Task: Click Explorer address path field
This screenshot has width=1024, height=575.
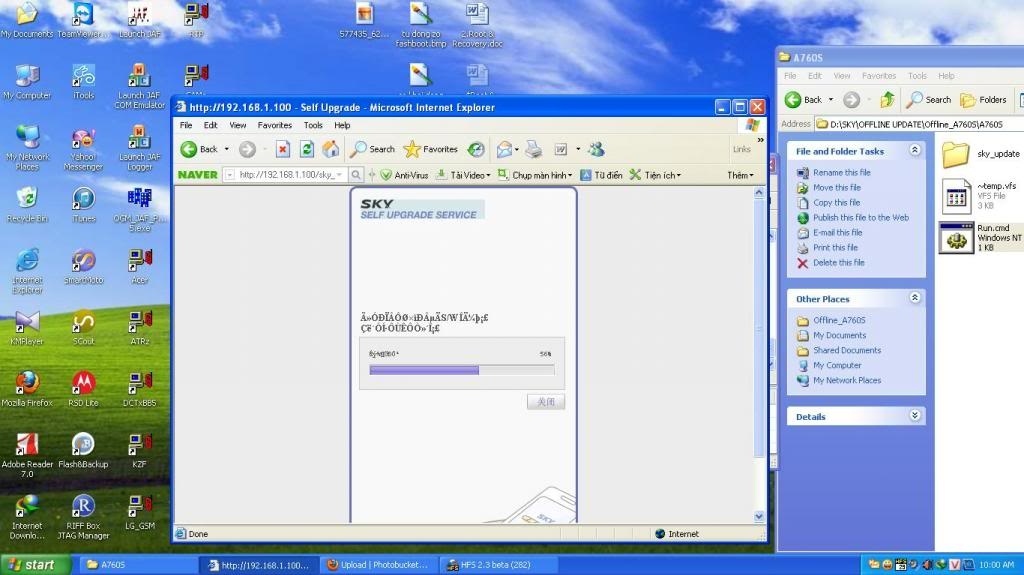Action: click(920, 124)
